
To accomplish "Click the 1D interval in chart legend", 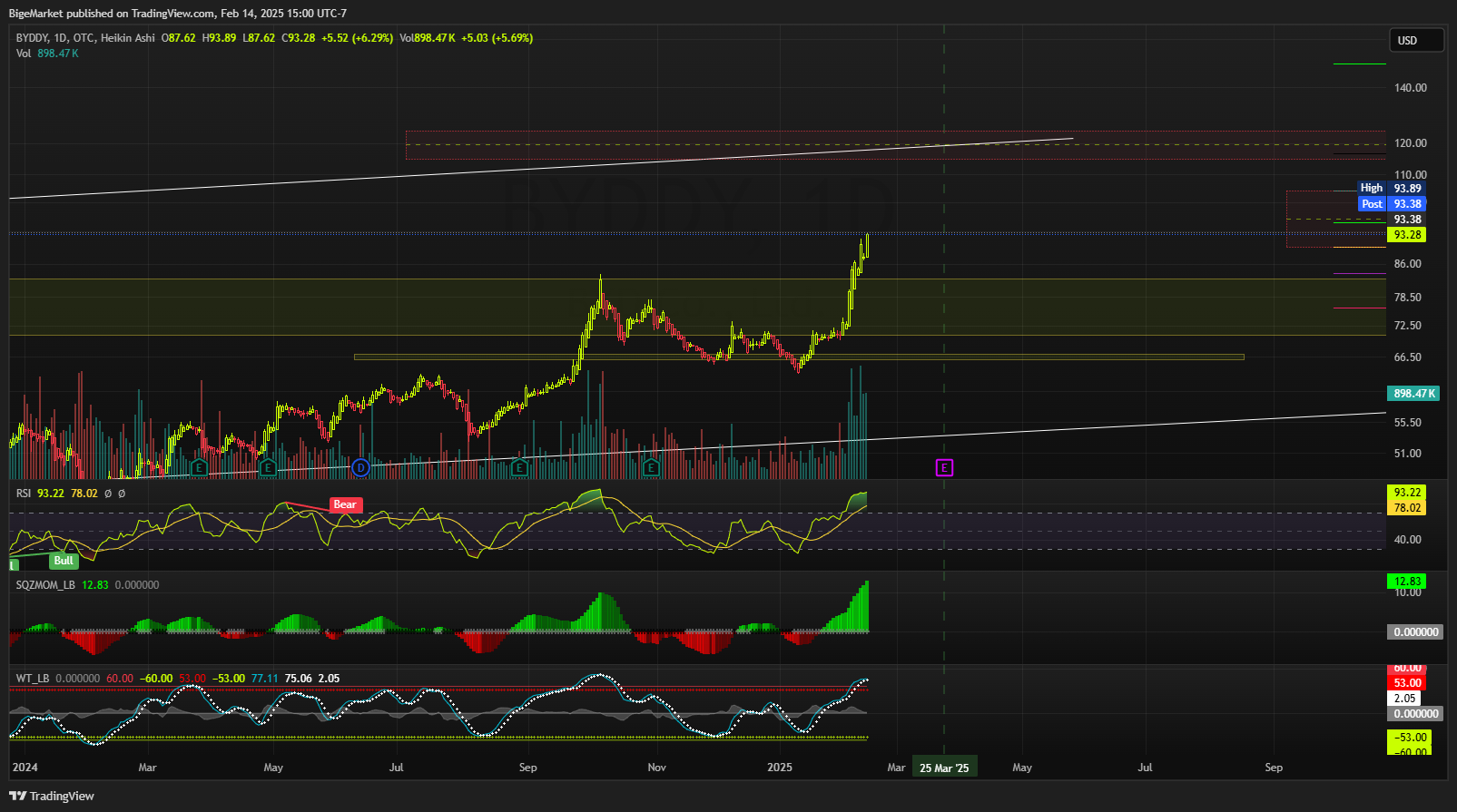I will pos(60,38).
